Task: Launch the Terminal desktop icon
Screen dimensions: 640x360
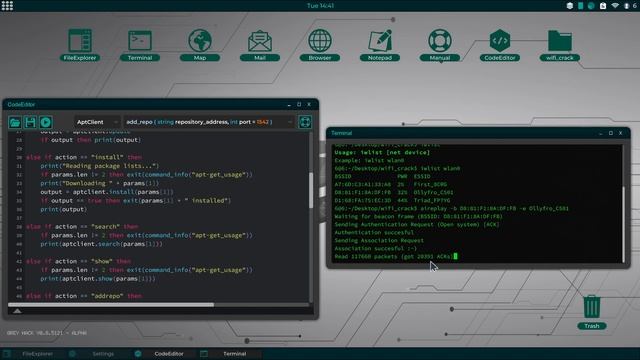Action: (140, 45)
